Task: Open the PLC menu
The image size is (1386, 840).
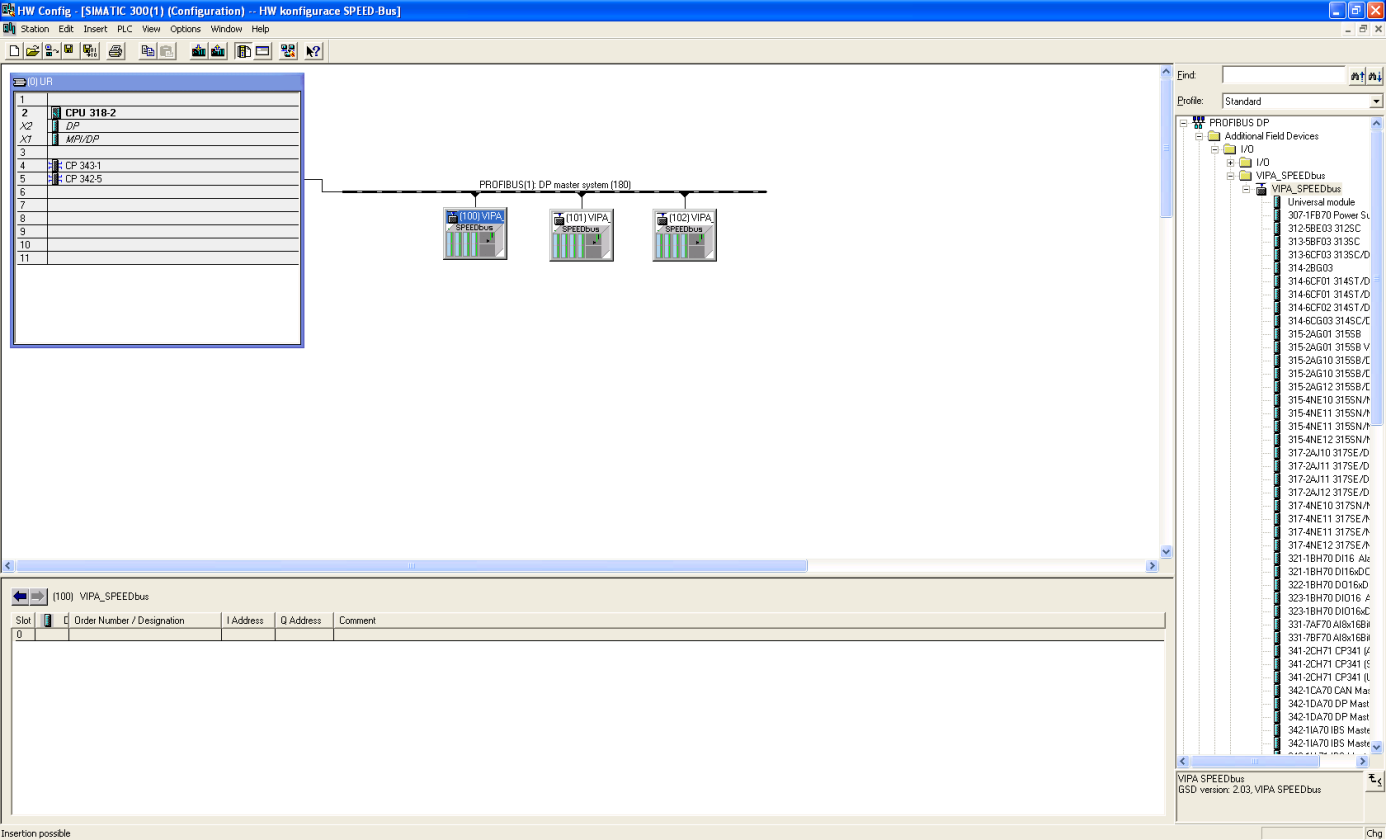Action: coord(125,29)
